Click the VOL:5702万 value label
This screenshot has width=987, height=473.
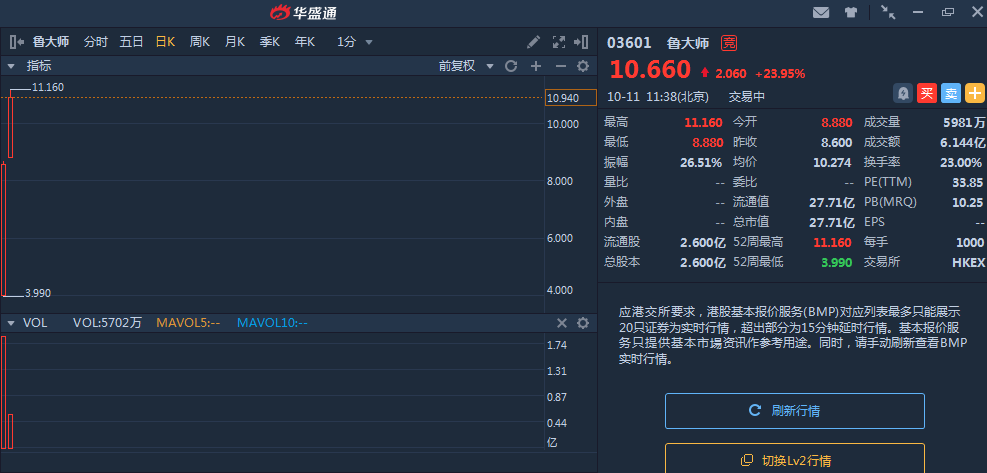108,323
